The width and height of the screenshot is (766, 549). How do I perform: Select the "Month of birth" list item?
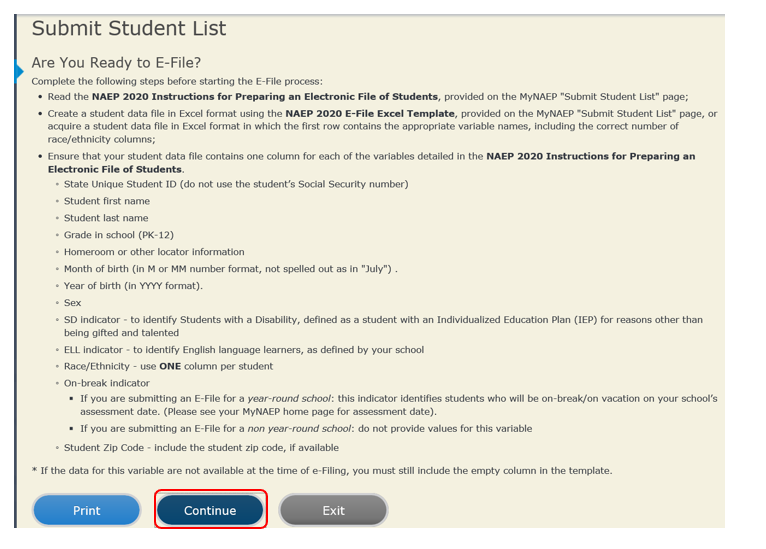tap(230, 269)
